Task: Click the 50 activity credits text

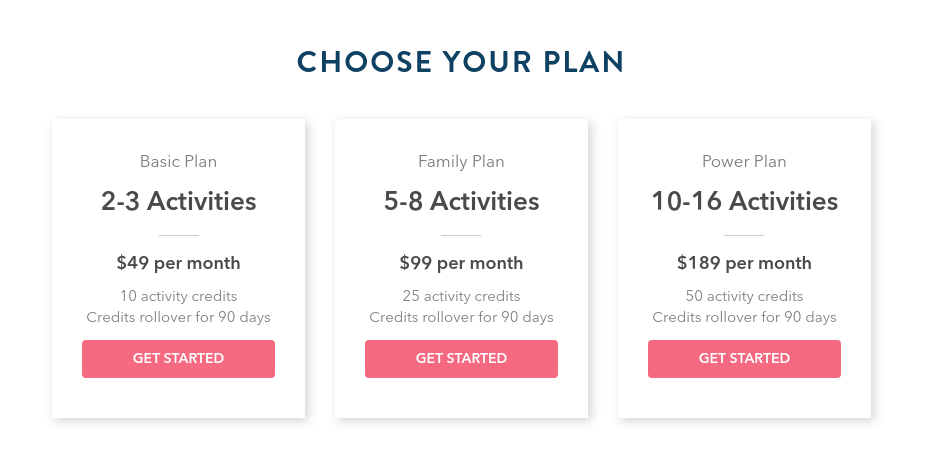Action: 744,296
